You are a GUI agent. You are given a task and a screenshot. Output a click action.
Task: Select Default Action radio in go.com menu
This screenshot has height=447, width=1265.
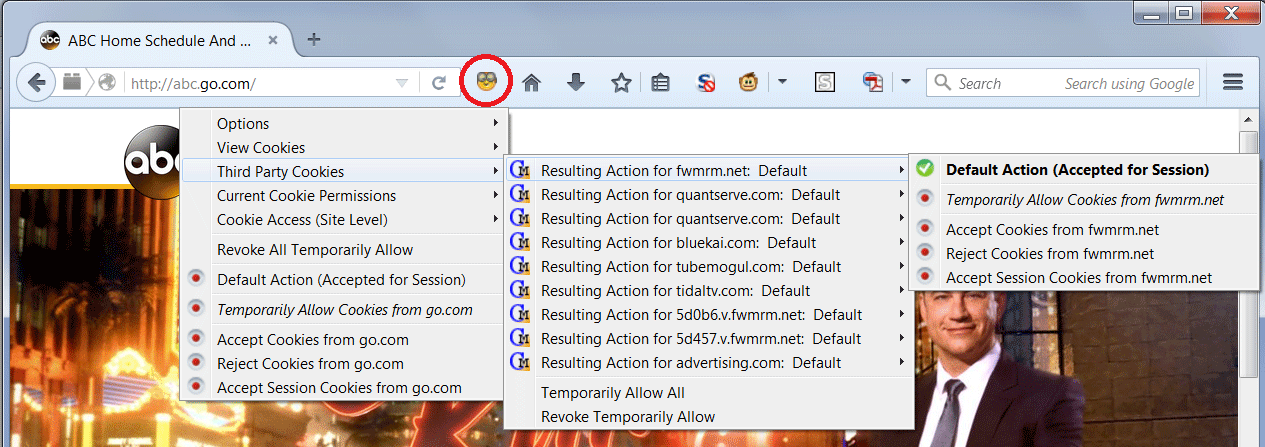(x=196, y=280)
